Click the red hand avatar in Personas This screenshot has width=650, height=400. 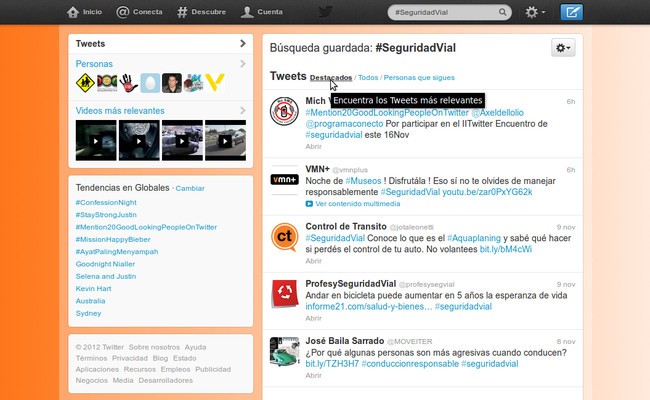click(129, 83)
